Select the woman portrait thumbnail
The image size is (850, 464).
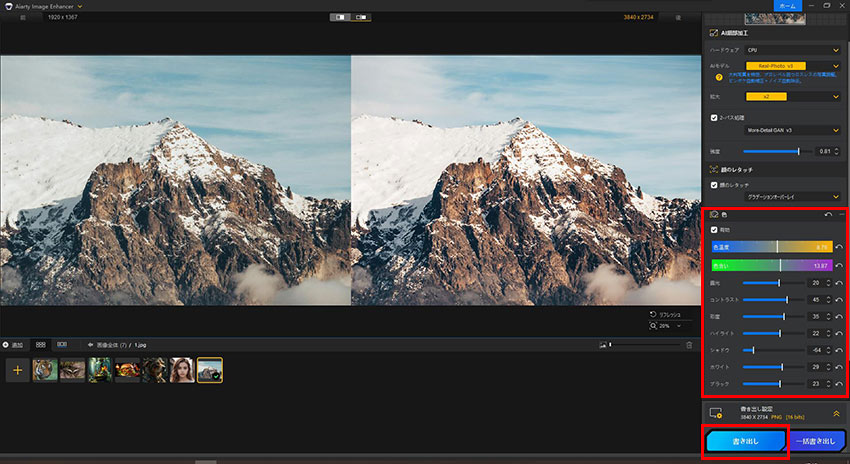(182, 371)
